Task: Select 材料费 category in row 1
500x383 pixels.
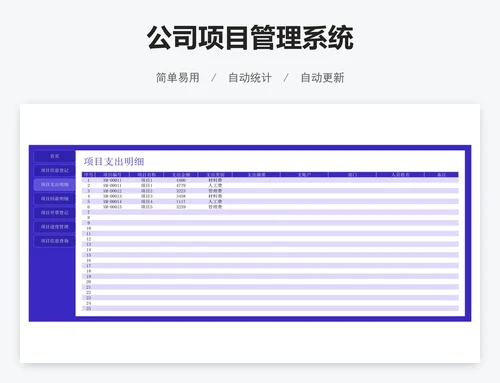Action: point(215,180)
